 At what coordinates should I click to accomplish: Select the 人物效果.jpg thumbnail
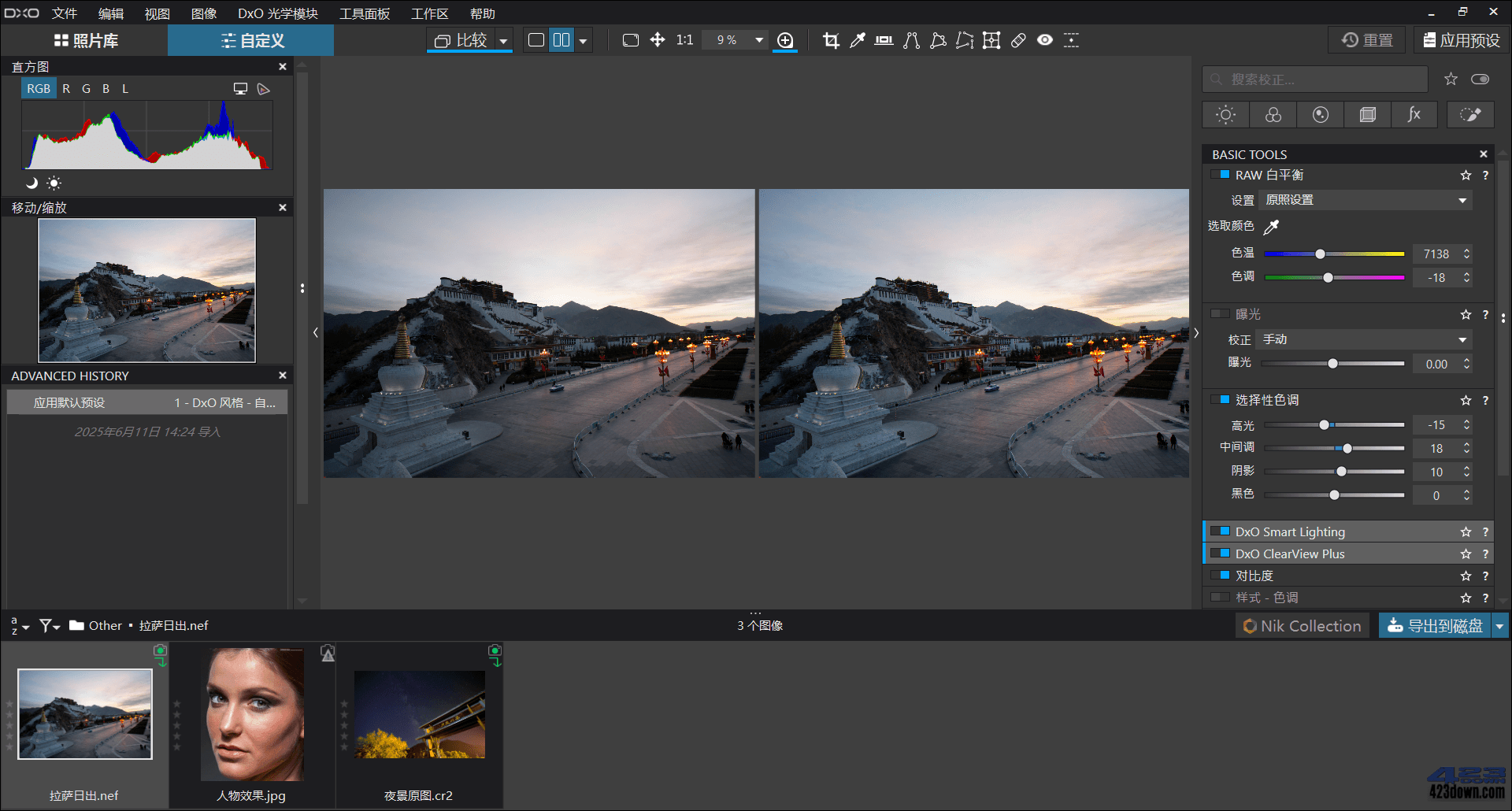tap(250, 713)
